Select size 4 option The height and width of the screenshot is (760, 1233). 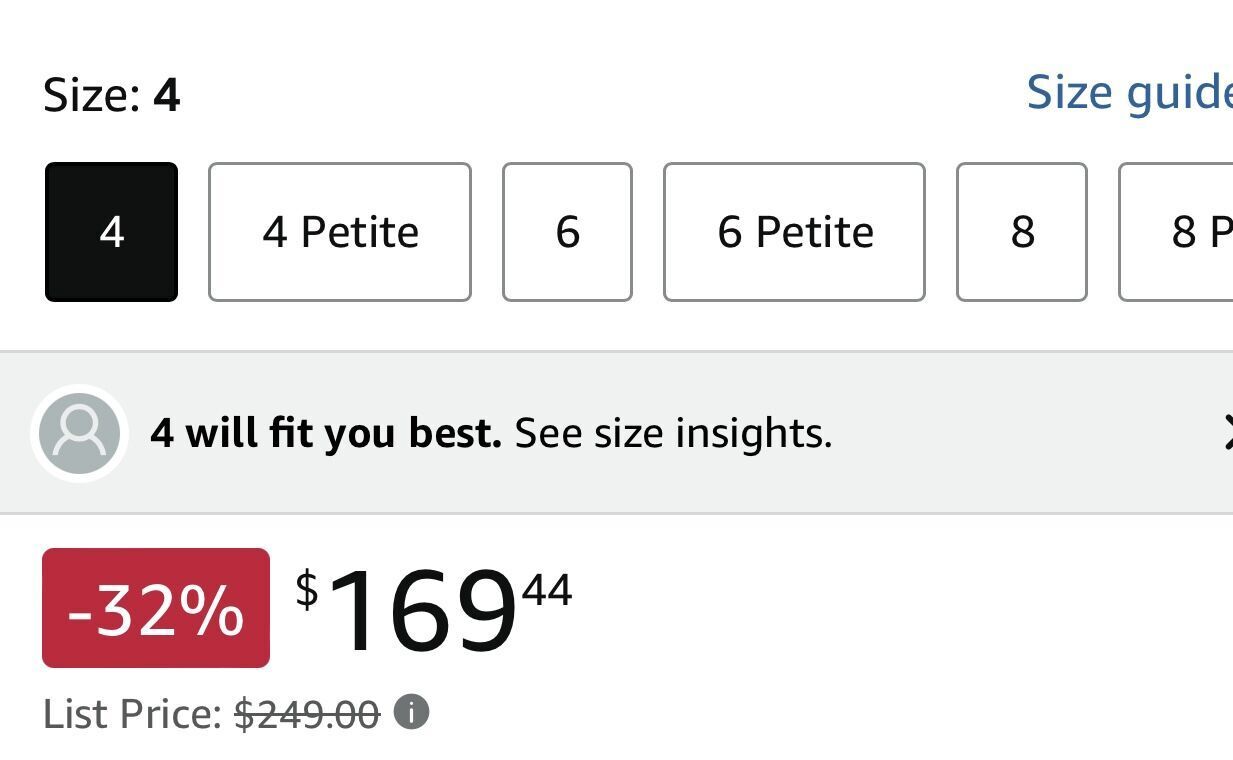click(x=111, y=232)
